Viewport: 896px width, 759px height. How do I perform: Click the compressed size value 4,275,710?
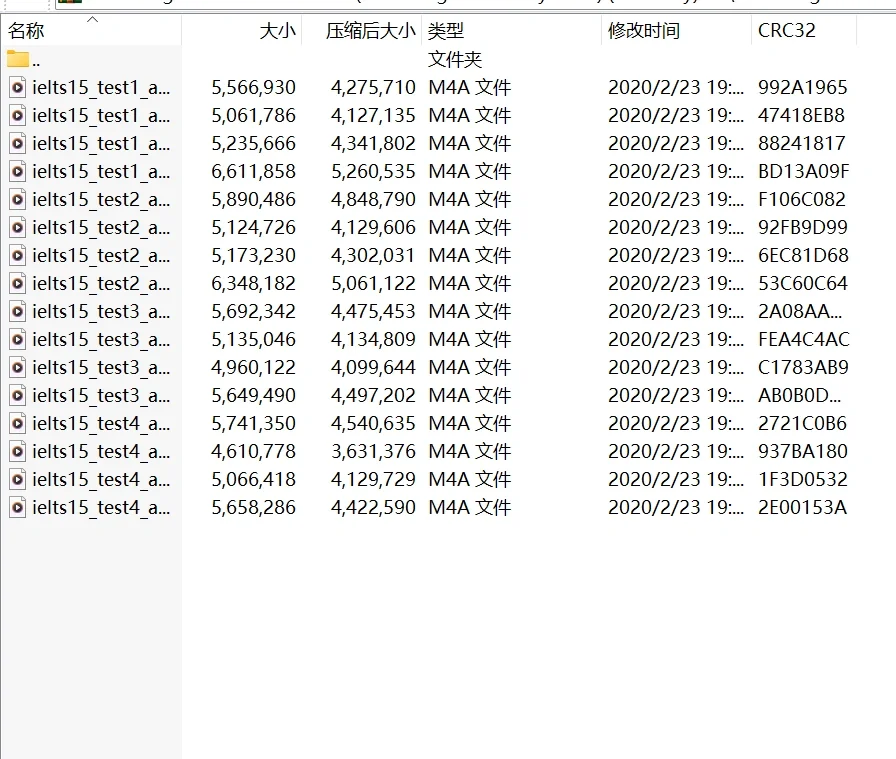[373, 87]
